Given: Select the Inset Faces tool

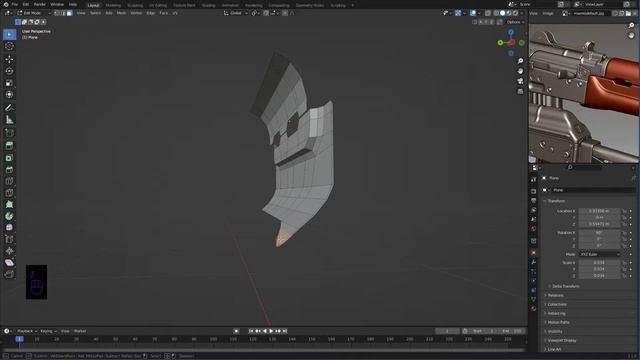Looking at the screenshot, I should tap(9, 158).
